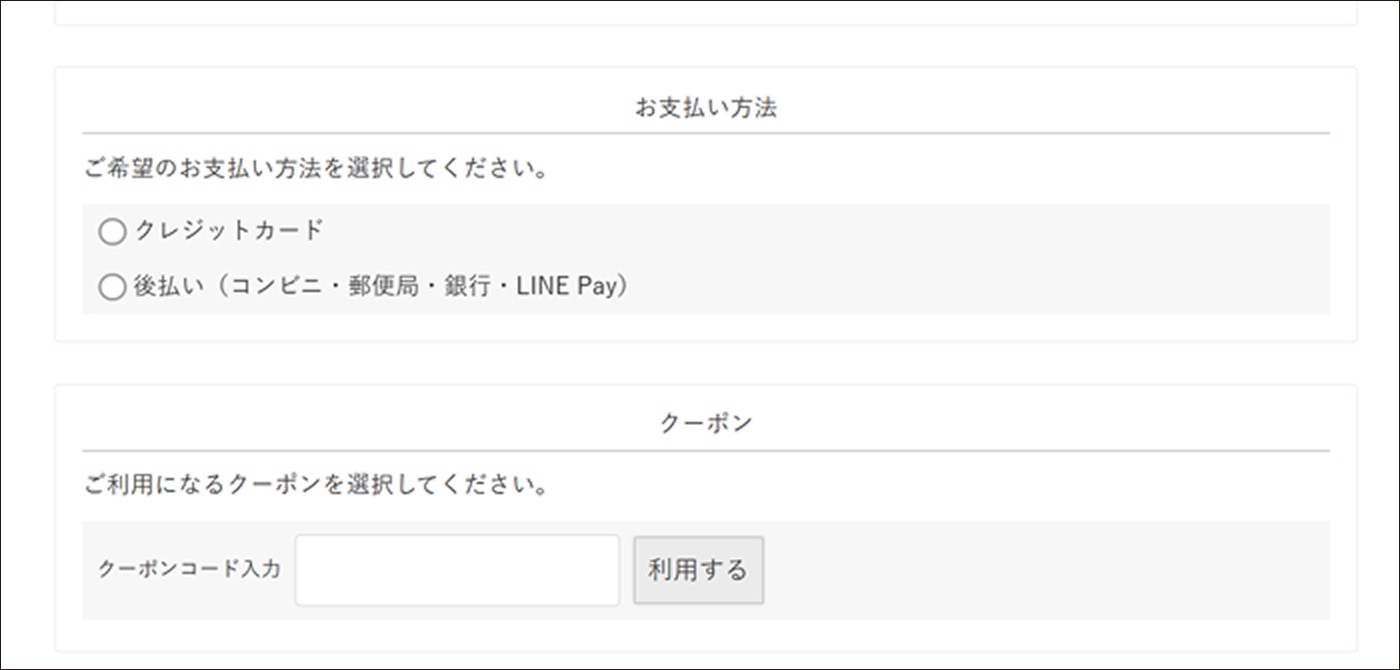Click the クーポン section heading
The image size is (1400, 670).
click(705, 423)
